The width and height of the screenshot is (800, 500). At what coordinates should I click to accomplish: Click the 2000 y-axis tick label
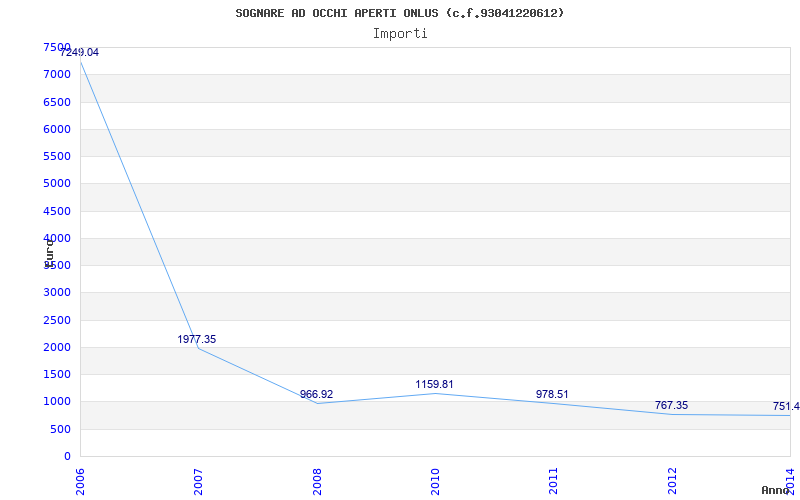click(57, 347)
